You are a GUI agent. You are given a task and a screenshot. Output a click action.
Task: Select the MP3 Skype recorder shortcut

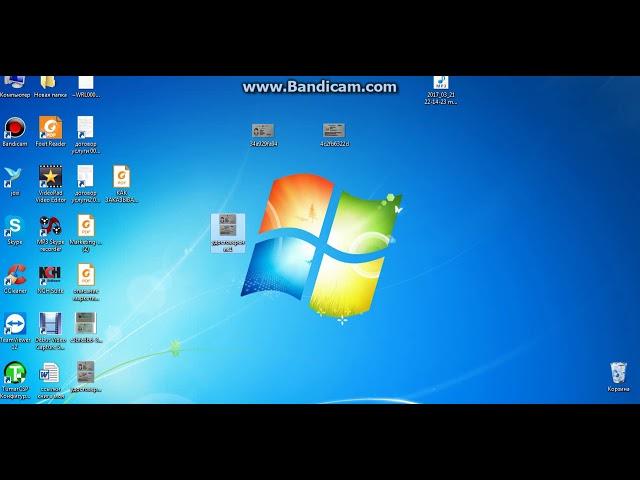point(51,233)
